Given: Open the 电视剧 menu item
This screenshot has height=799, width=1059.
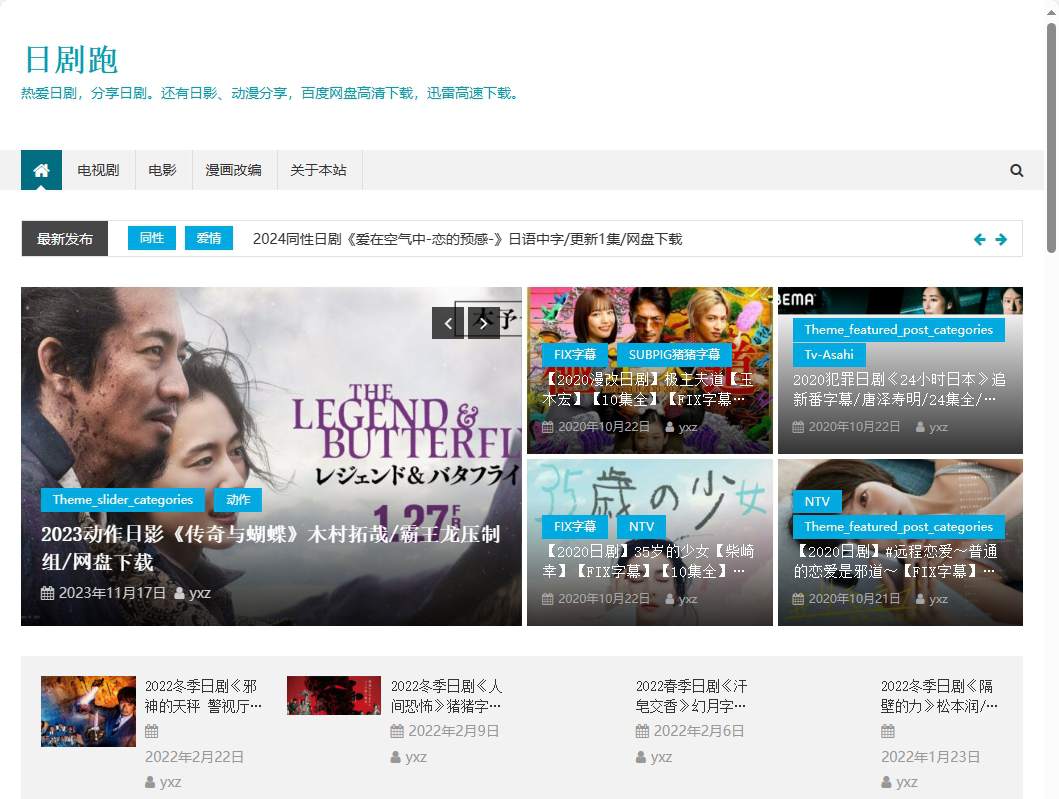Looking at the screenshot, I should click(98, 170).
